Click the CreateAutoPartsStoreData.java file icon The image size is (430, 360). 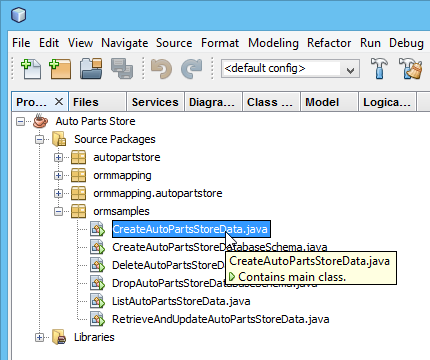(x=98, y=229)
